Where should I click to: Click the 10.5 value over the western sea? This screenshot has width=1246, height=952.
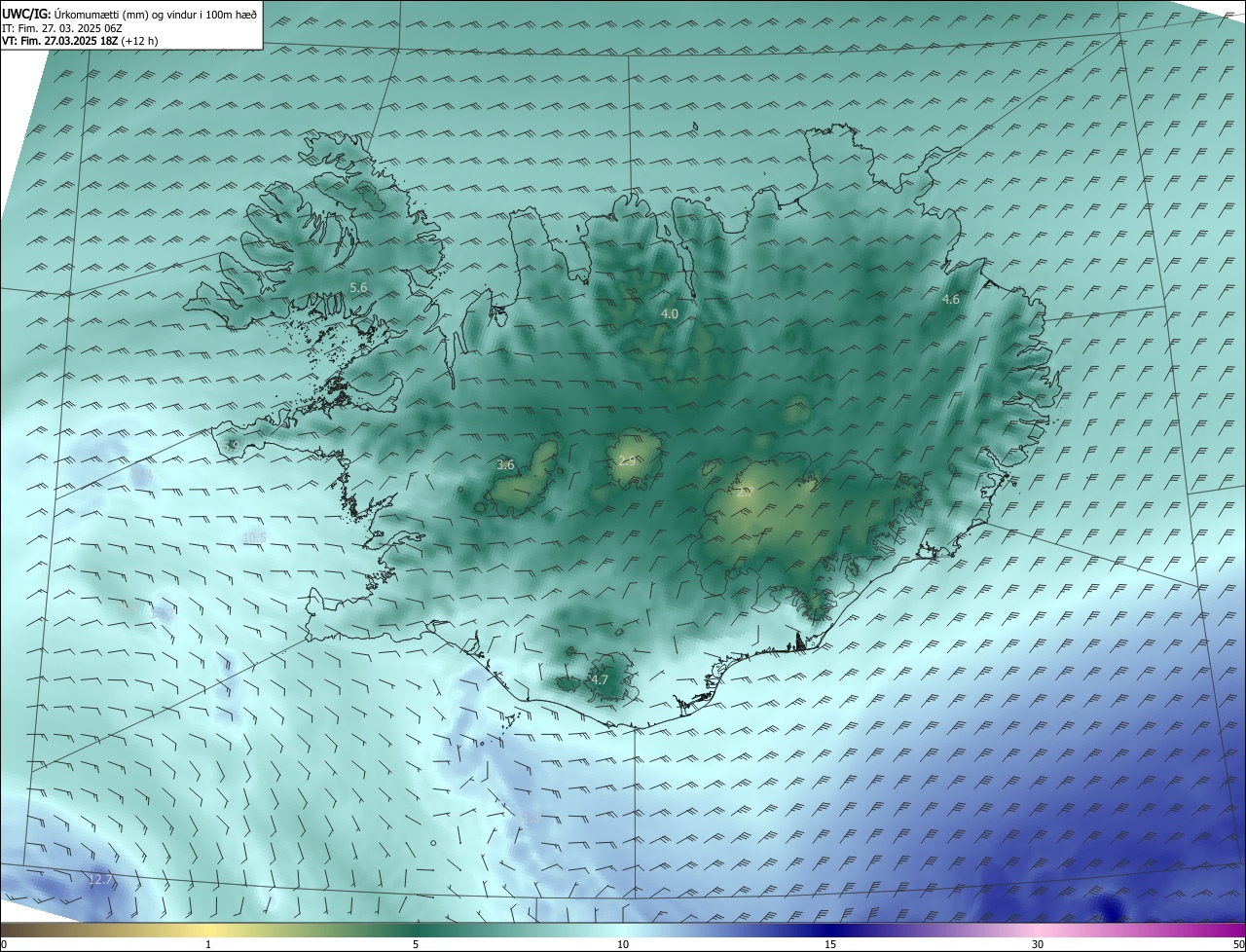tap(254, 537)
